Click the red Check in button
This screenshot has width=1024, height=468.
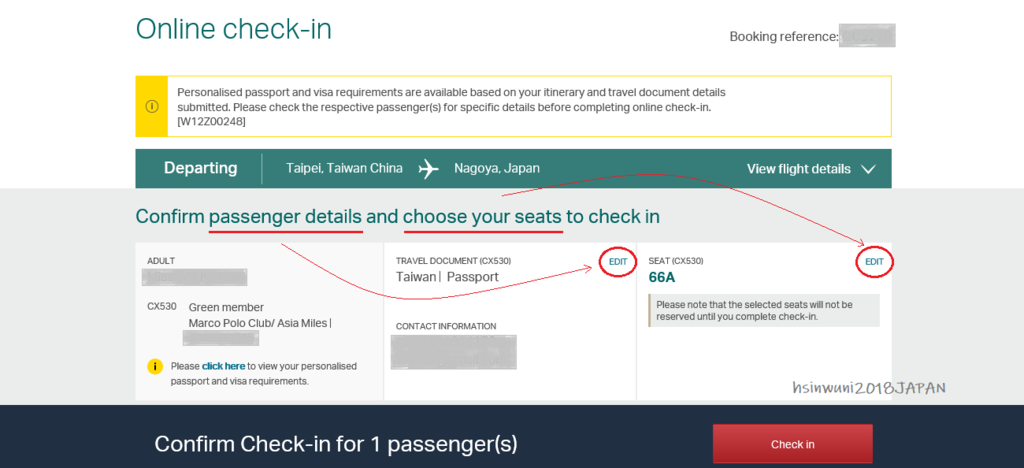pos(792,445)
